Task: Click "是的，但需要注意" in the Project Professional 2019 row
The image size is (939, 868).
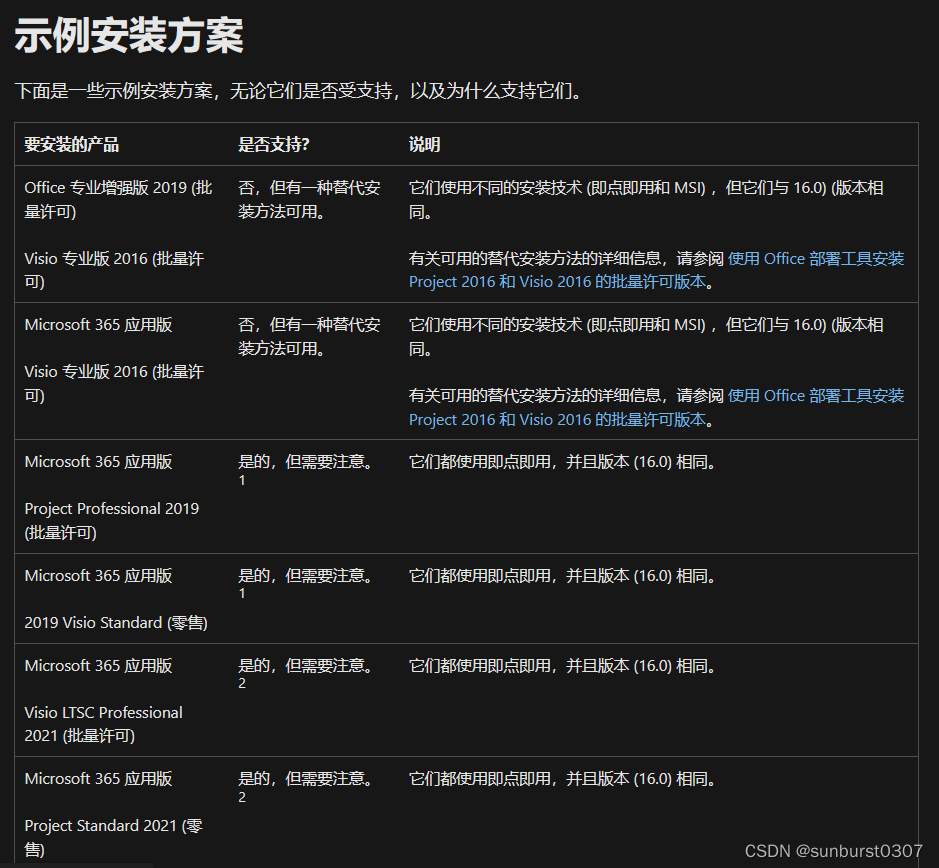Action: (x=301, y=462)
